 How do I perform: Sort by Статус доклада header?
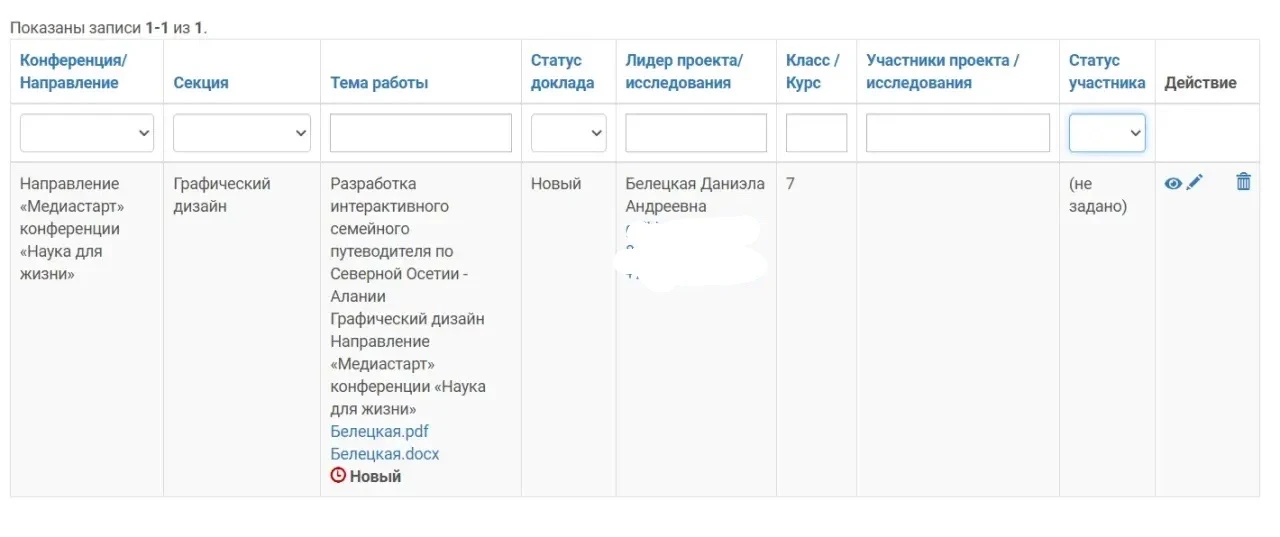click(x=562, y=71)
